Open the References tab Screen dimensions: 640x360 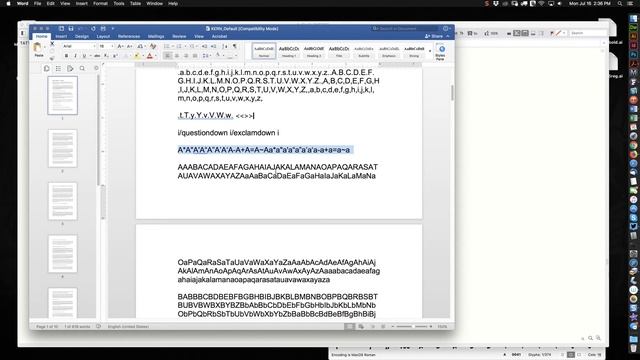(129, 36)
